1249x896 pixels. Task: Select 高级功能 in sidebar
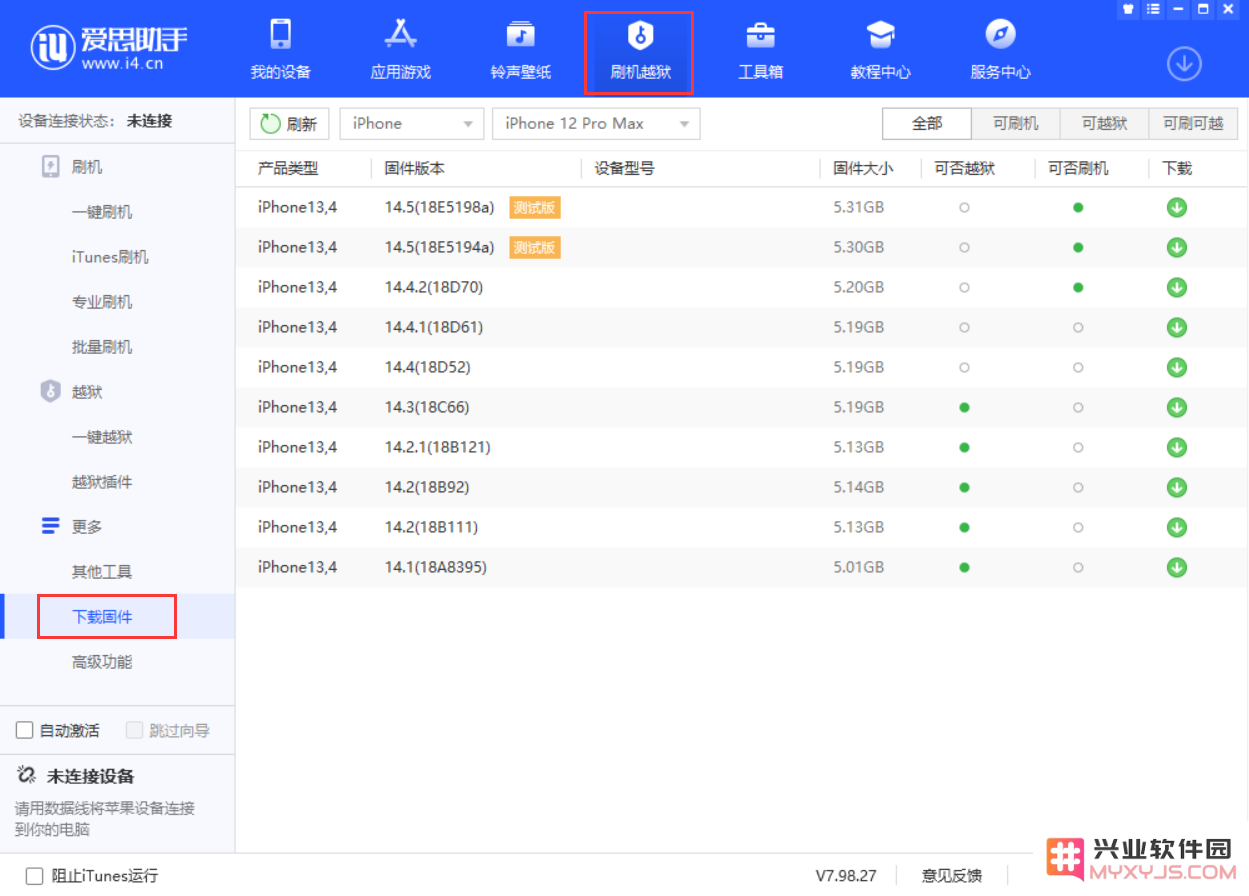pos(102,662)
